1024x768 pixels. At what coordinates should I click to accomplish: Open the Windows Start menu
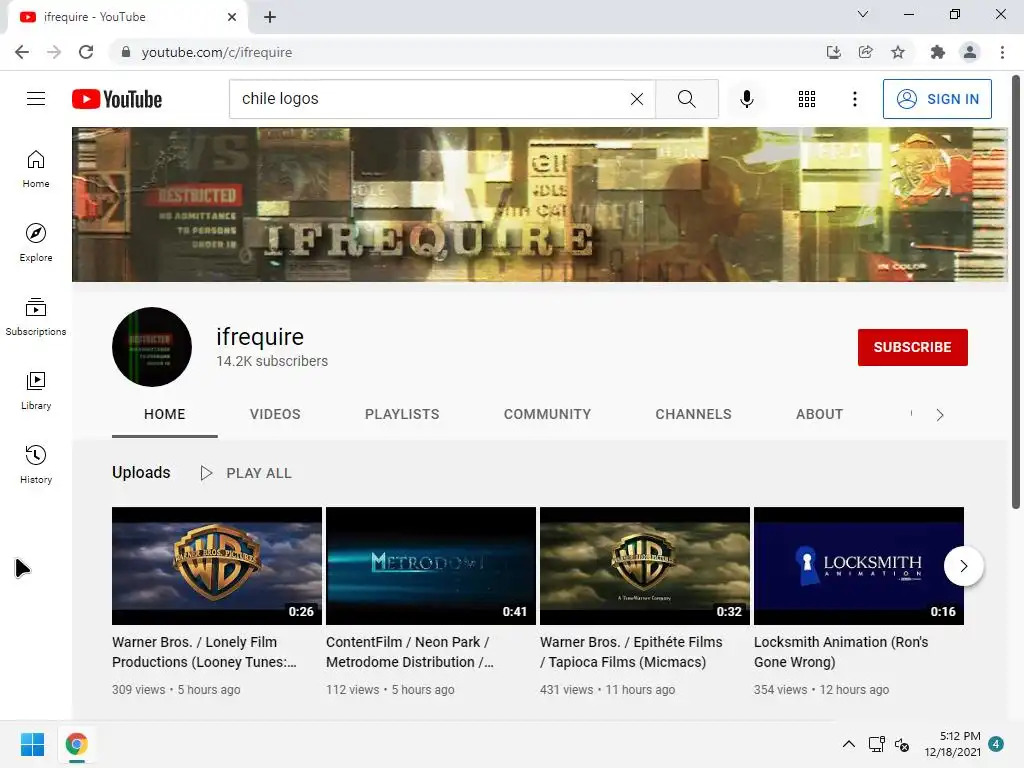[32, 744]
